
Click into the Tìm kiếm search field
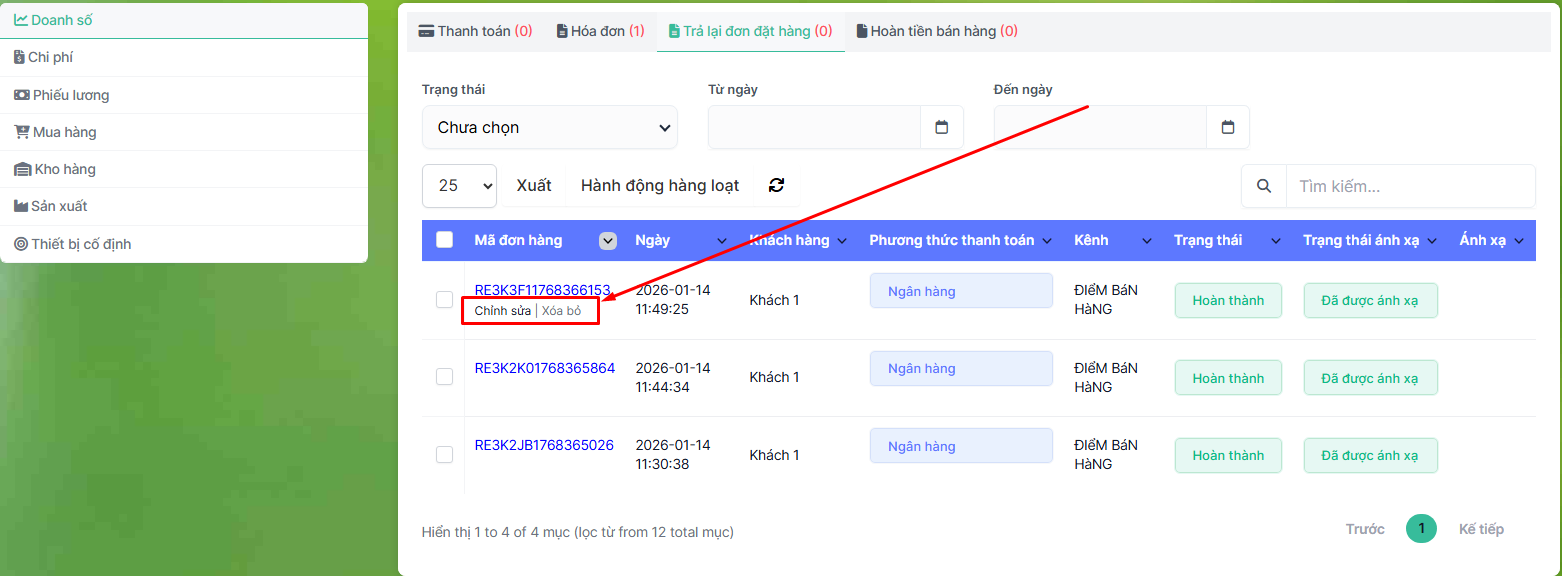click(1409, 186)
